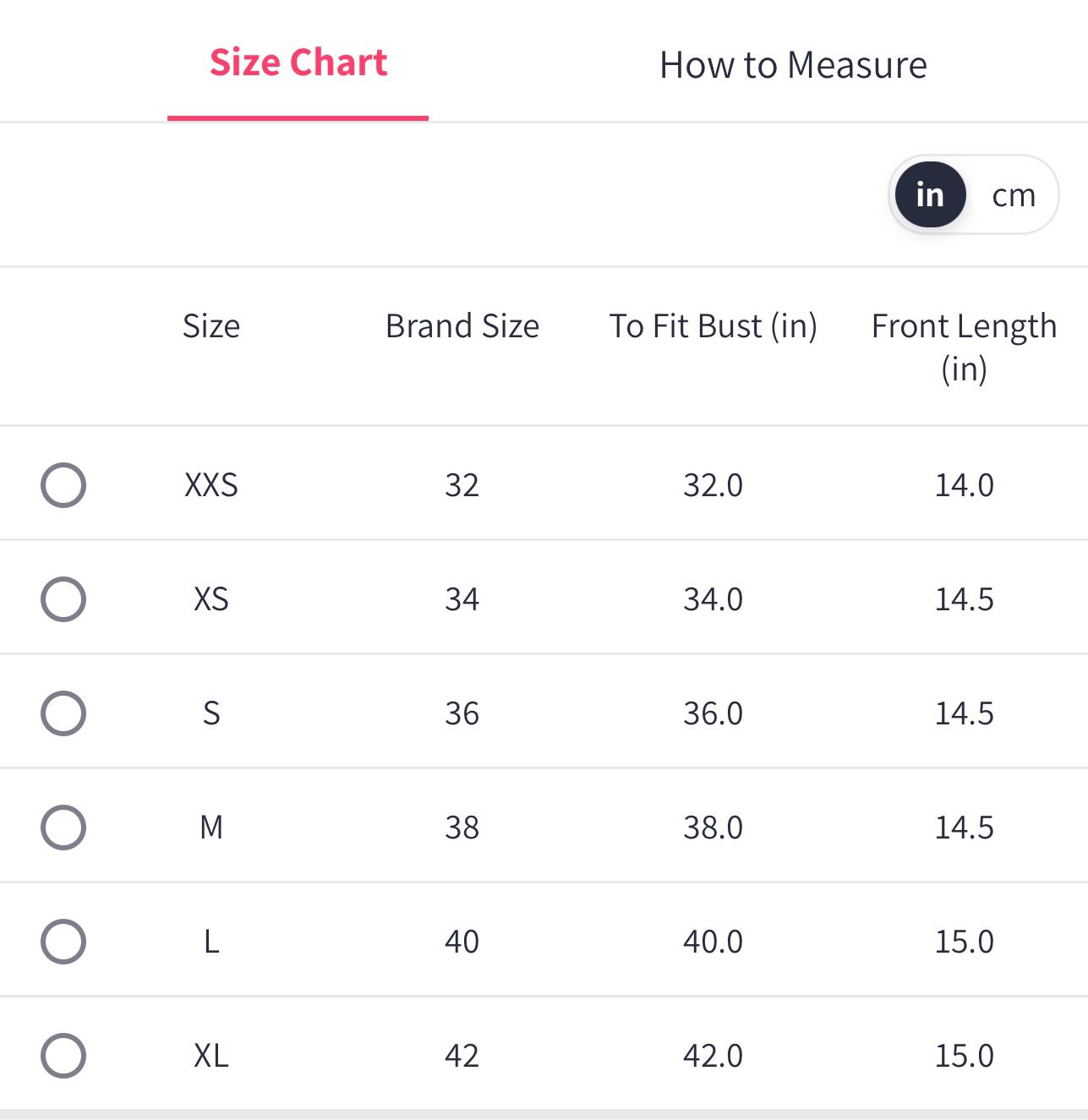Viewport: 1088px width, 1120px height.
Task: Click brand size 34 cell
Action: click(462, 599)
